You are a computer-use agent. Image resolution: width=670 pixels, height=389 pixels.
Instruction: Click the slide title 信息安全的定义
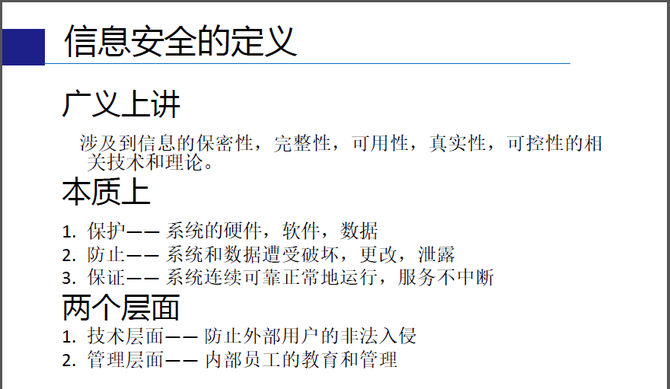coord(180,41)
